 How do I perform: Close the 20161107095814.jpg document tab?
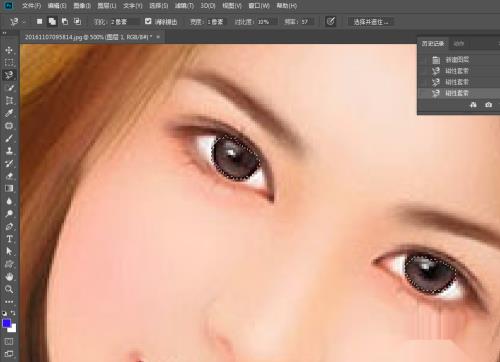tap(158, 37)
